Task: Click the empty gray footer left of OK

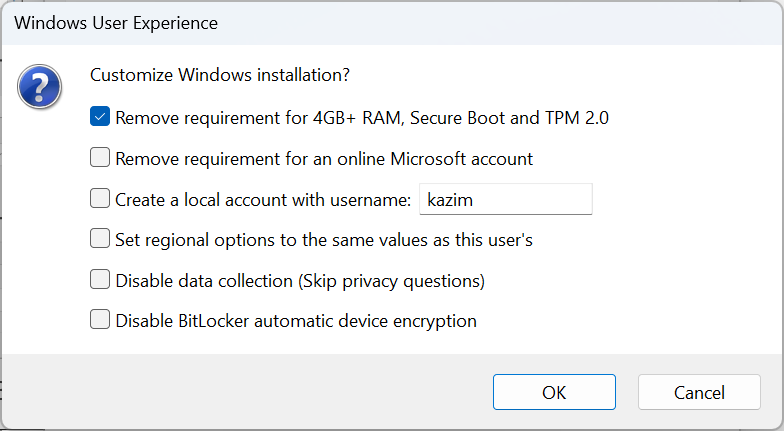Action: 245,391
